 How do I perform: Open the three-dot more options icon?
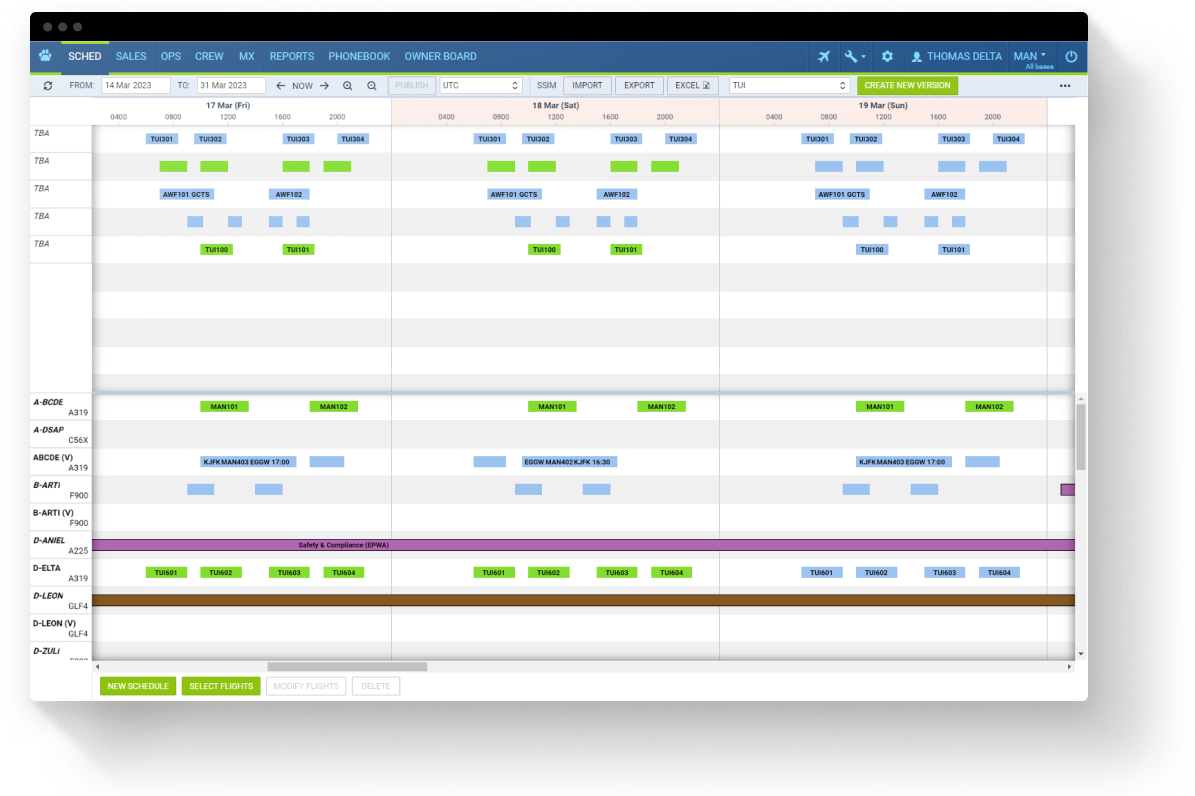point(1066,85)
